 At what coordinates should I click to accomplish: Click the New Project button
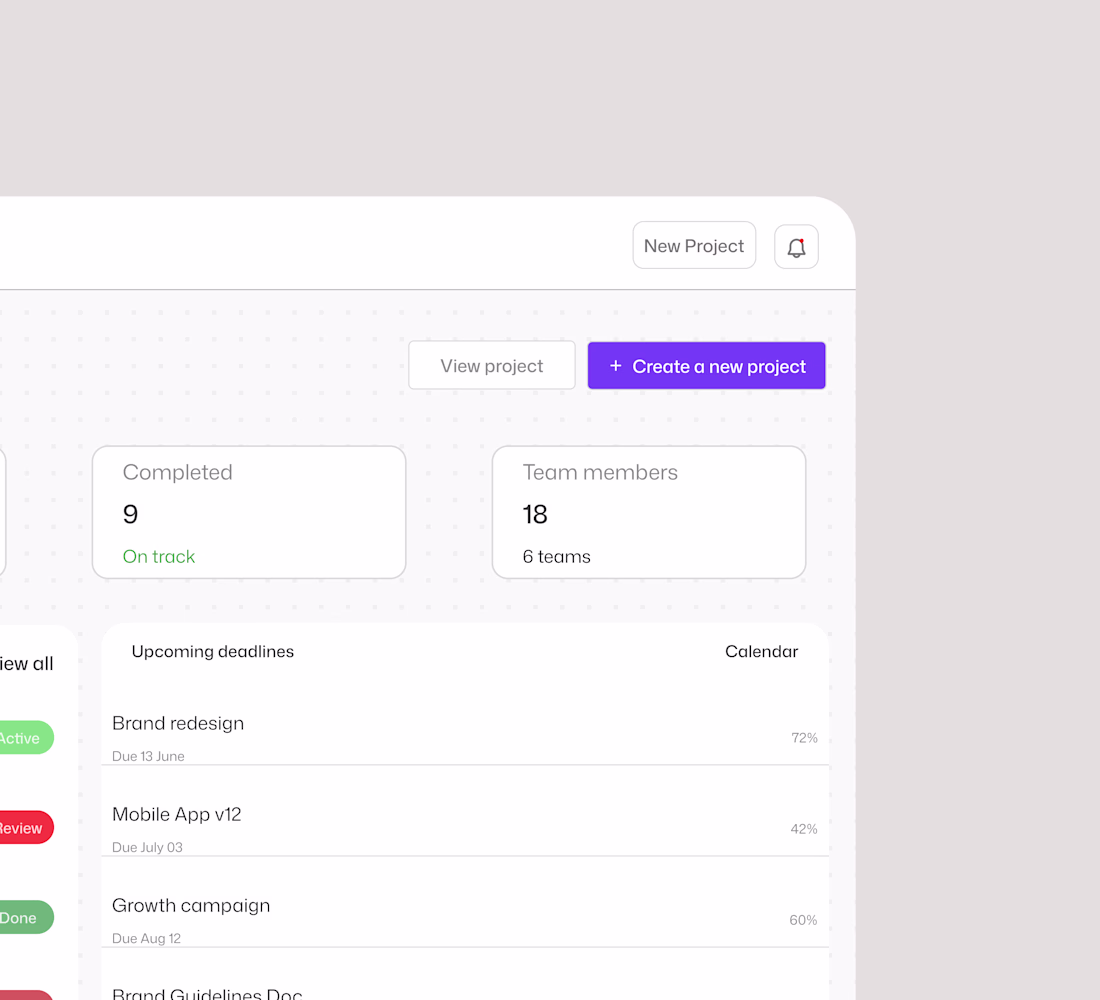pyautogui.click(x=694, y=246)
